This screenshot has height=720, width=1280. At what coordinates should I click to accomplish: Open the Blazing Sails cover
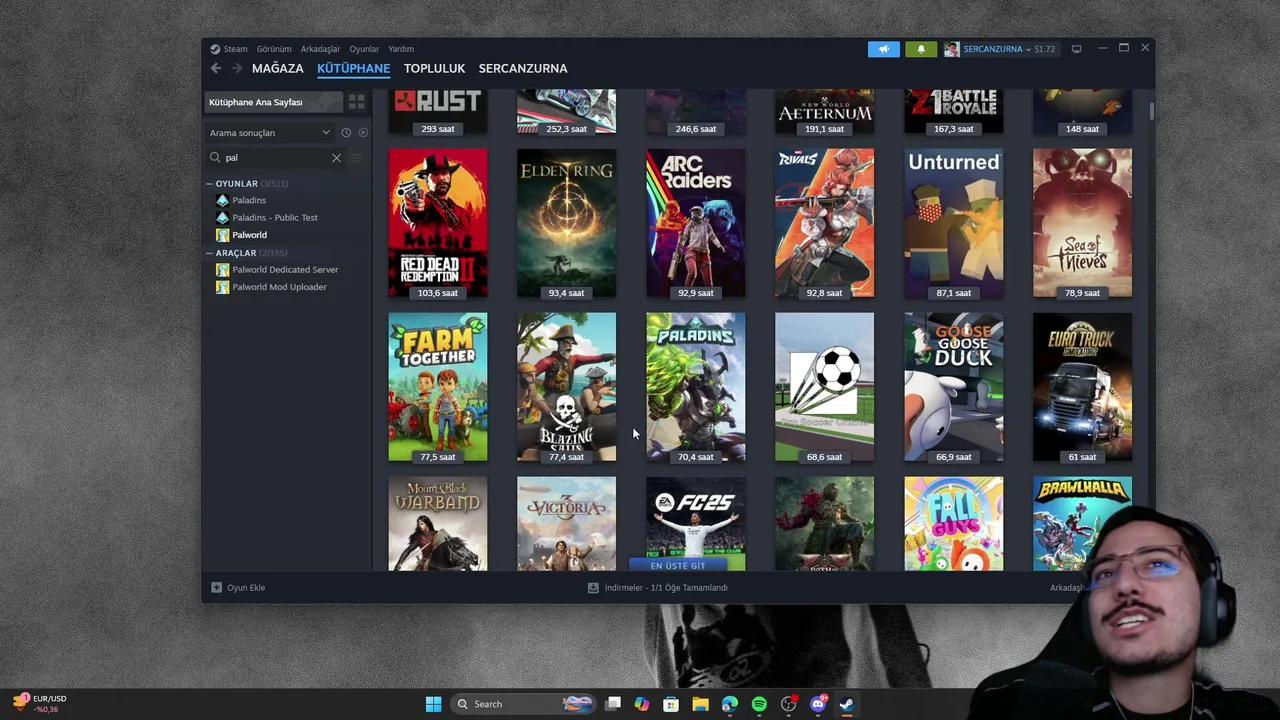(567, 387)
